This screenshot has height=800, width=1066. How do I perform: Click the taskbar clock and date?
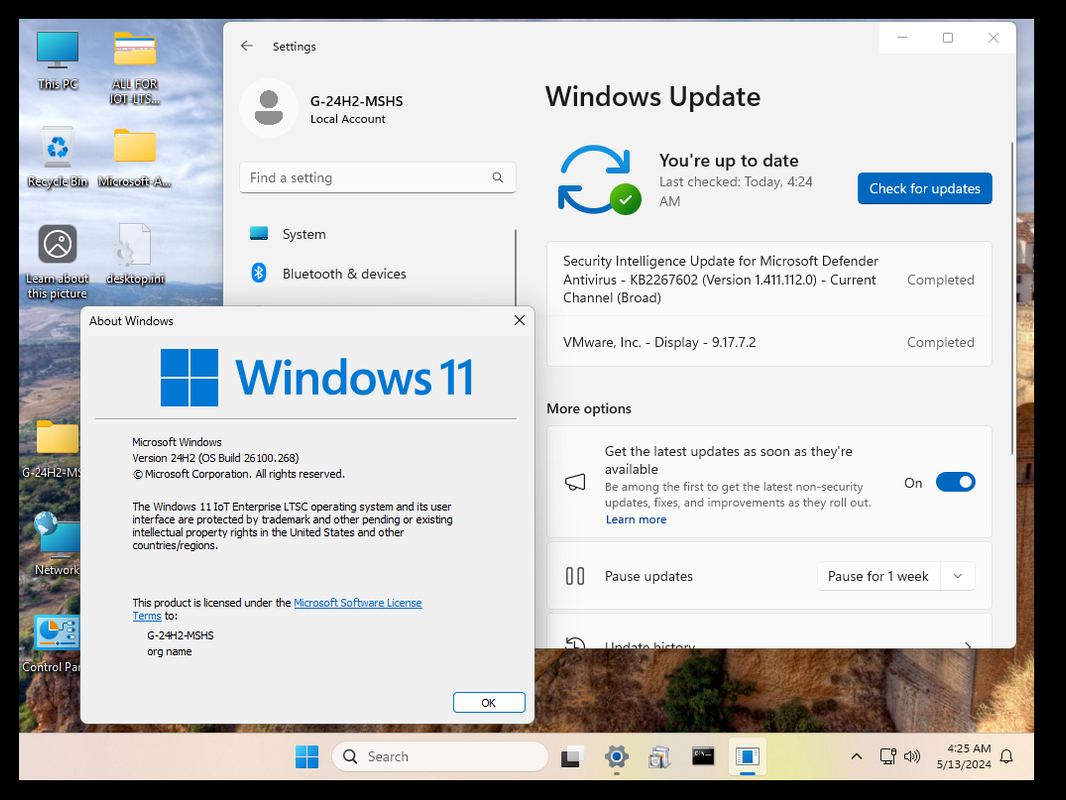click(963, 756)
